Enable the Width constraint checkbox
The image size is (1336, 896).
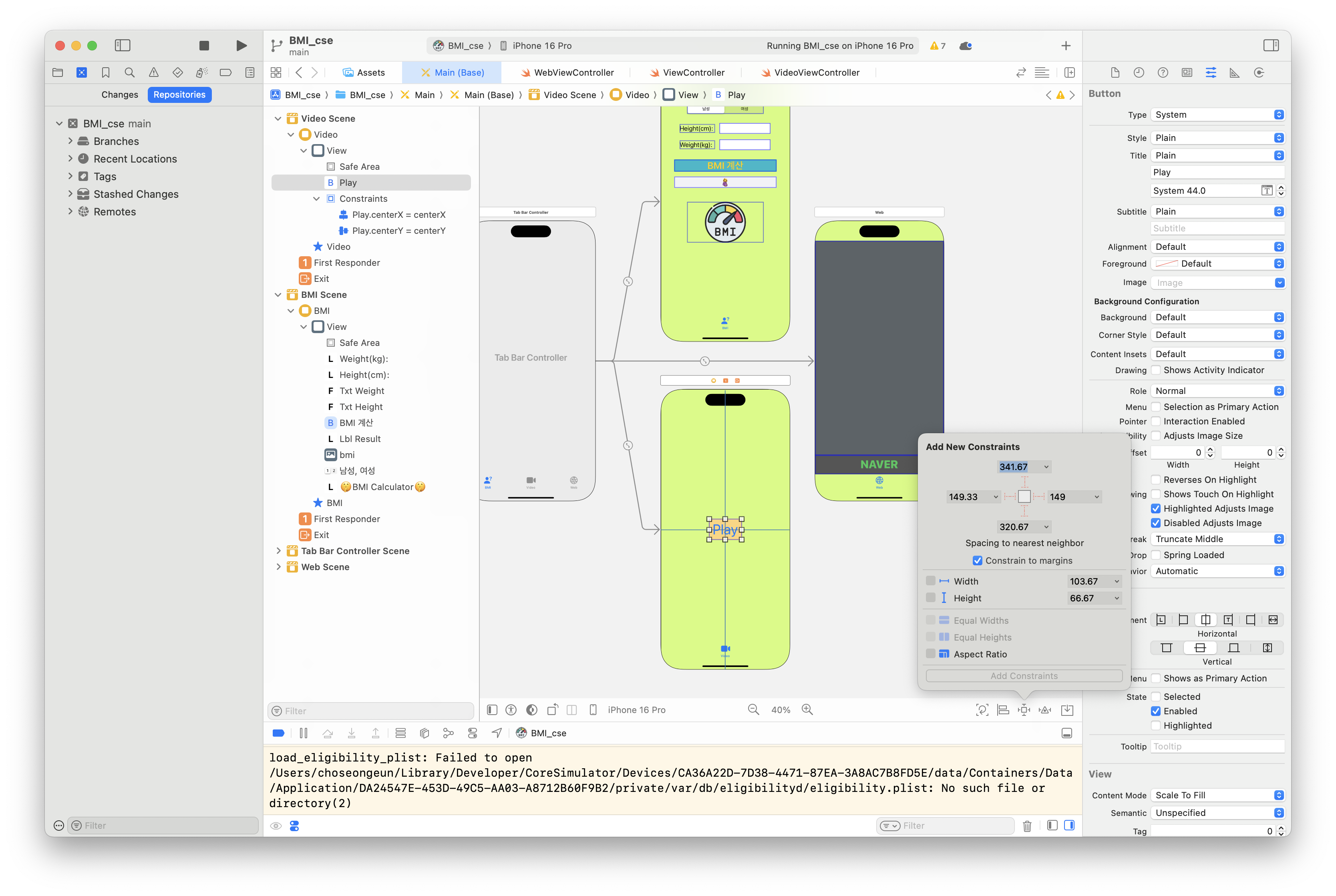931,581
